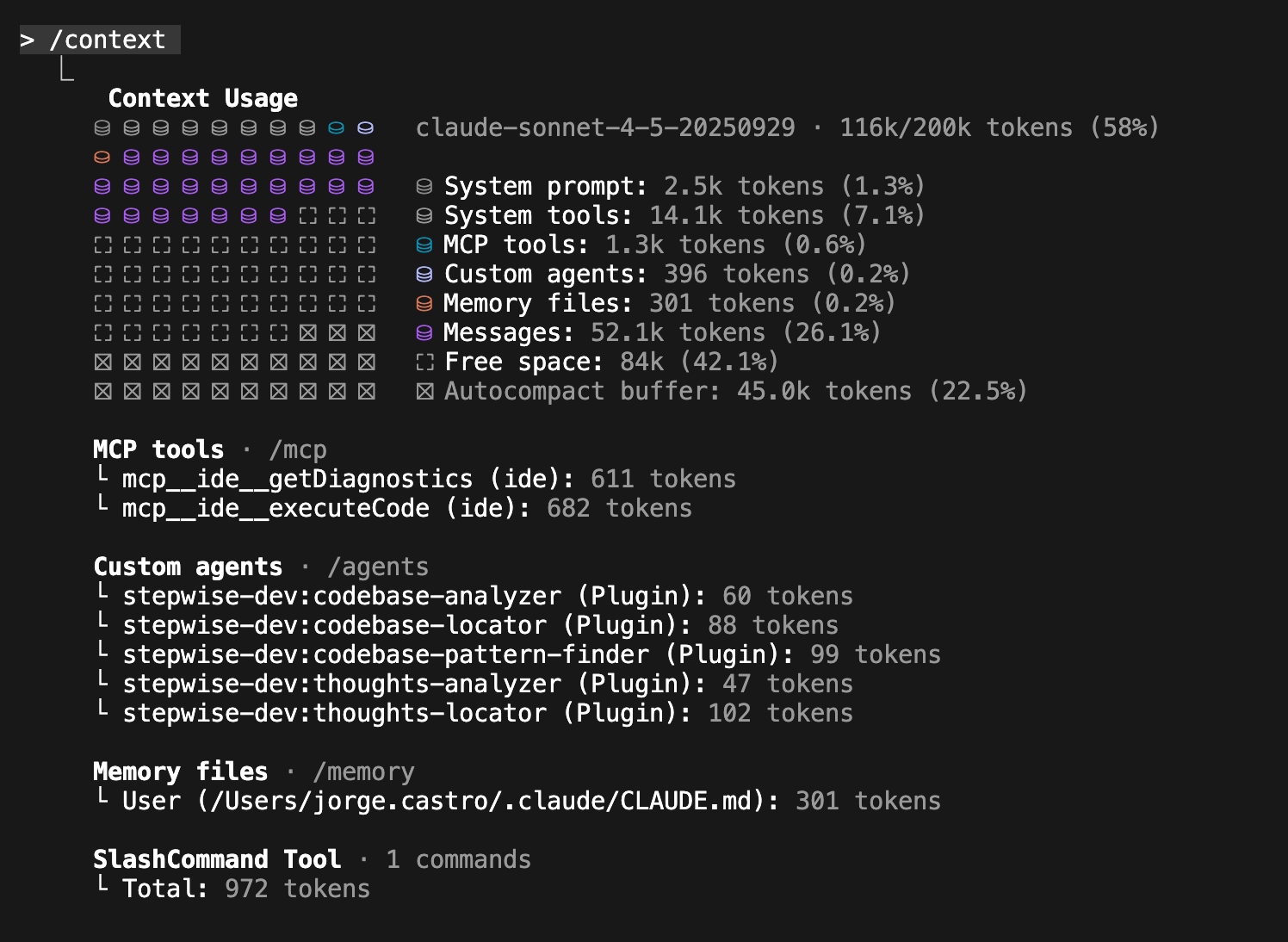Click the purple Messages database icon

[x=424, y=332]
